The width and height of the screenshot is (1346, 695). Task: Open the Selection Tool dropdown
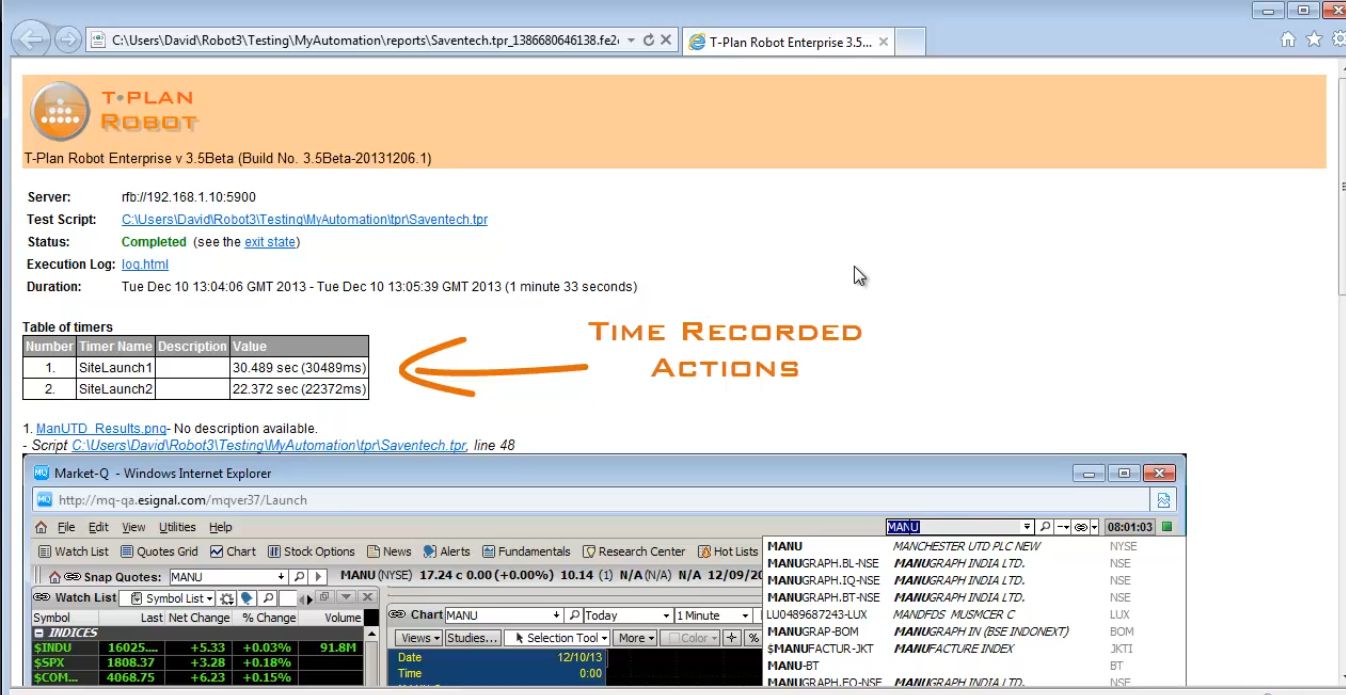pyautogui.click(x=556, y=638)
